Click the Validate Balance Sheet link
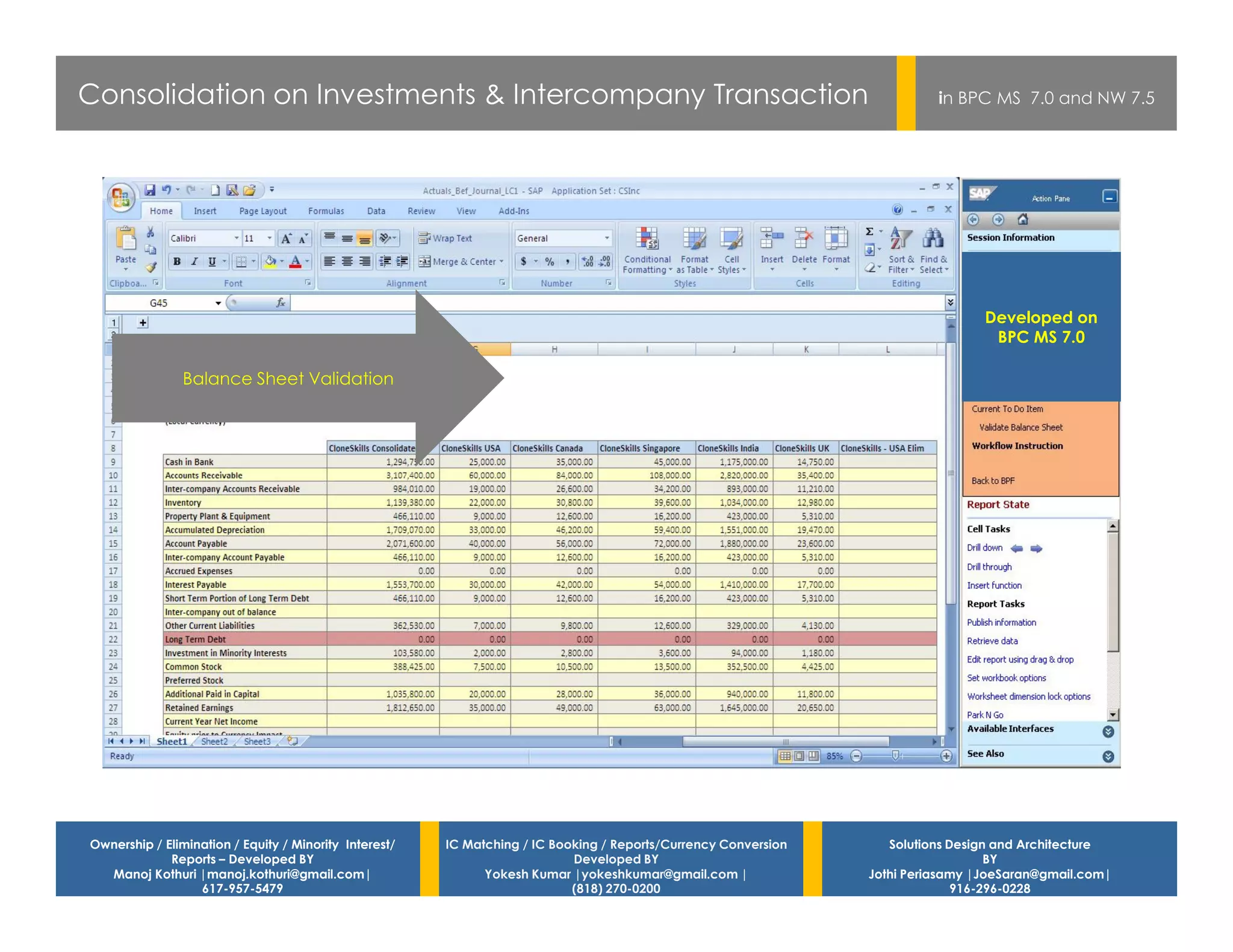The width and height of the screenshot is (1233, 952). (1020, 427)
